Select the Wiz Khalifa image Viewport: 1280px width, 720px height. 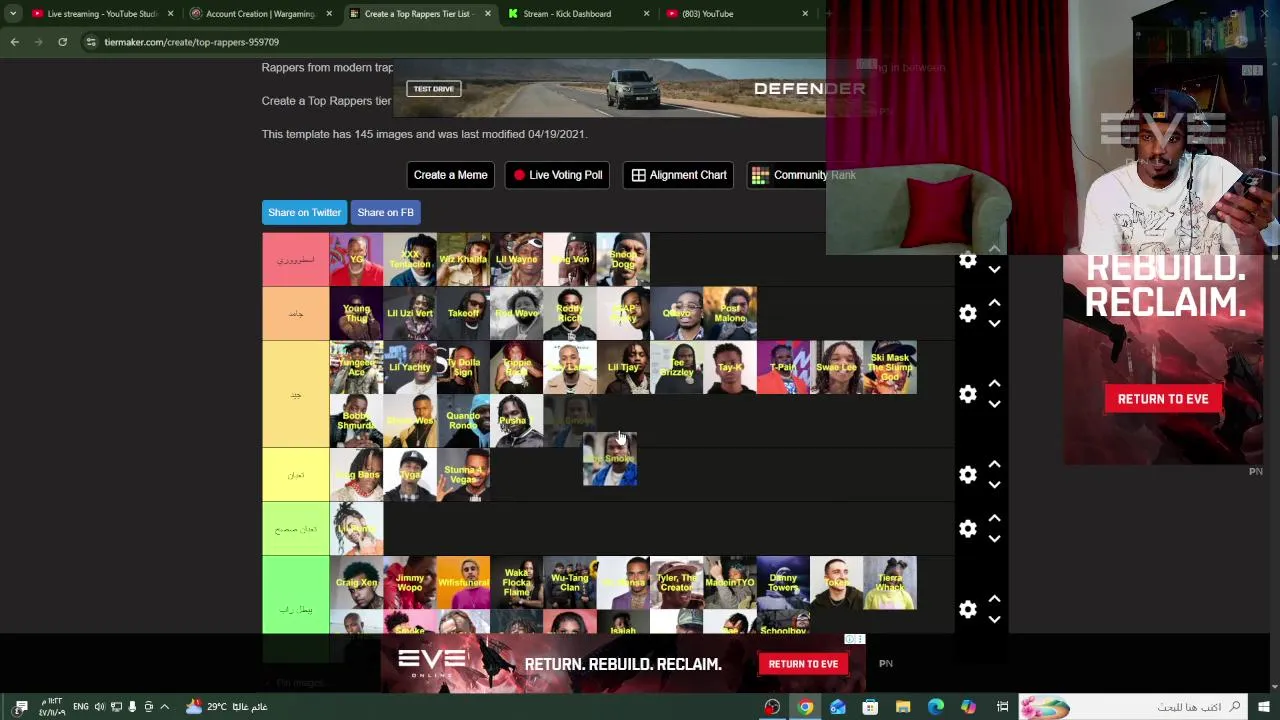[463, 259]
